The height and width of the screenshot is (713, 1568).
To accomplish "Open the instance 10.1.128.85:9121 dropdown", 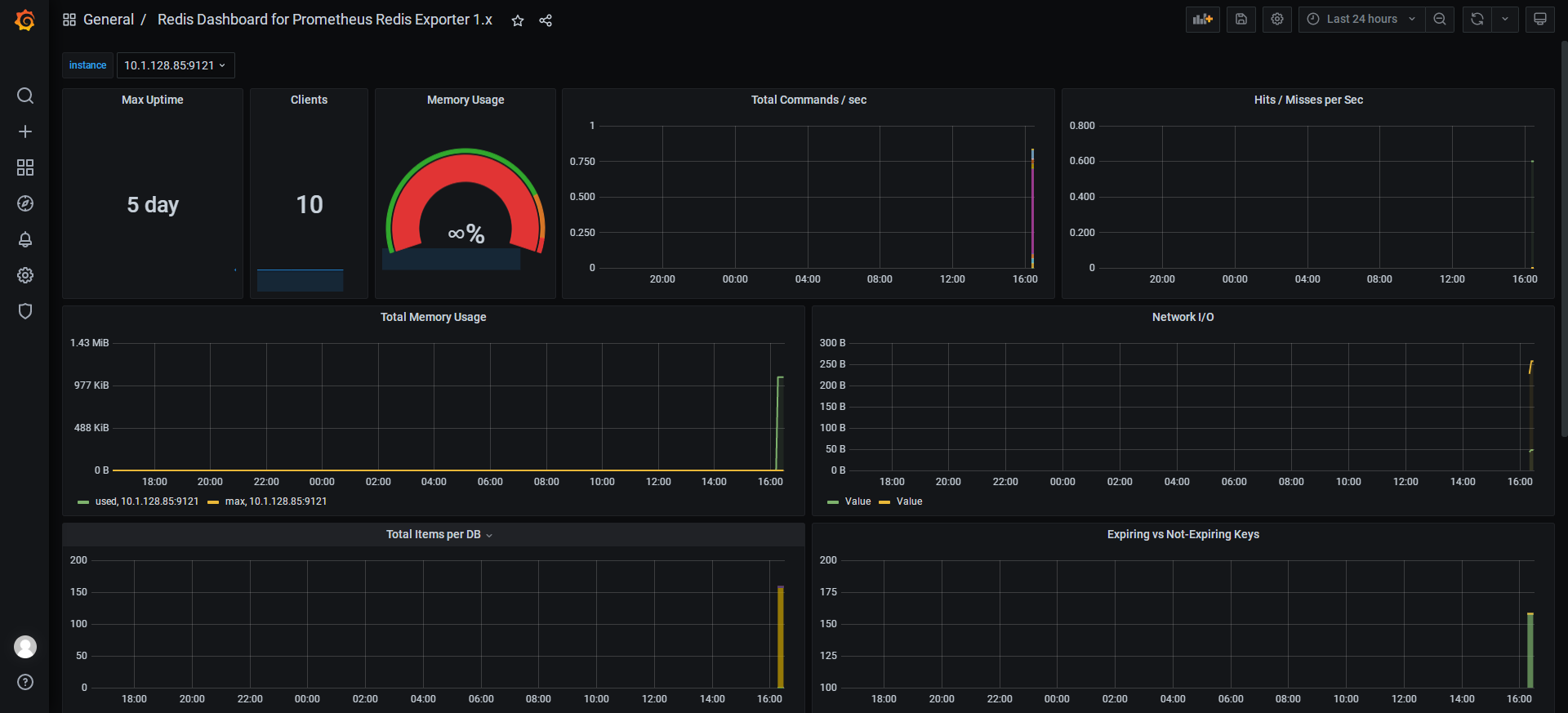I will [x=176, y=65].
